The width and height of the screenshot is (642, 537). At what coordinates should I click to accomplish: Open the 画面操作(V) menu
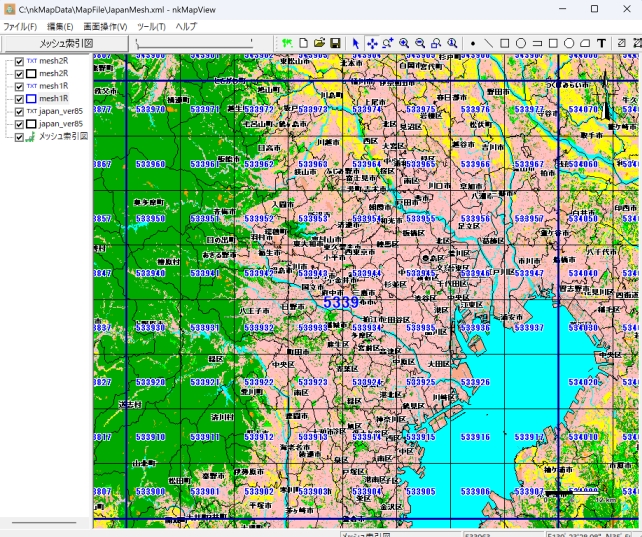[105, 26]
